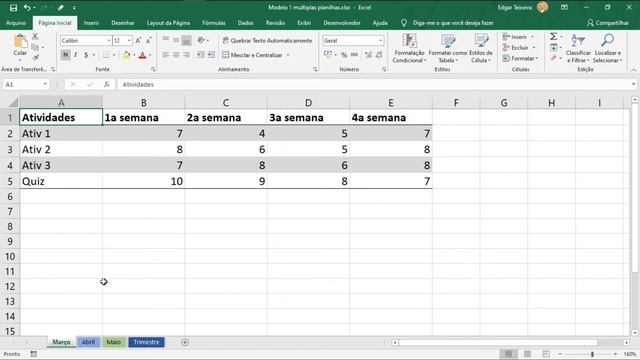Apply the thousands separator (000) style
The width and height of the screenshot is (640, 360).
(354, 55)
